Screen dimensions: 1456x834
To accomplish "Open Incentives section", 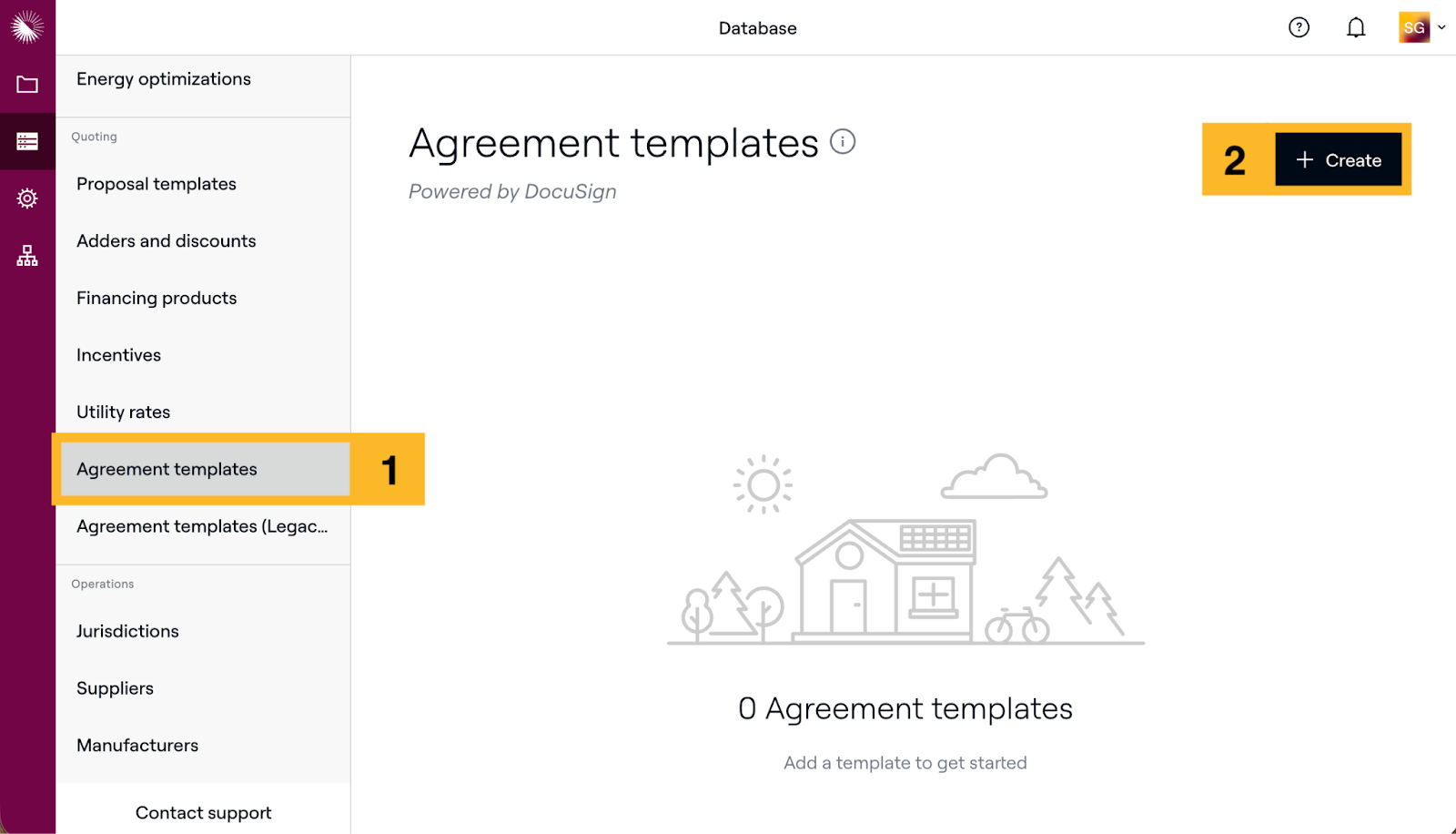I will tap(118, 355).
